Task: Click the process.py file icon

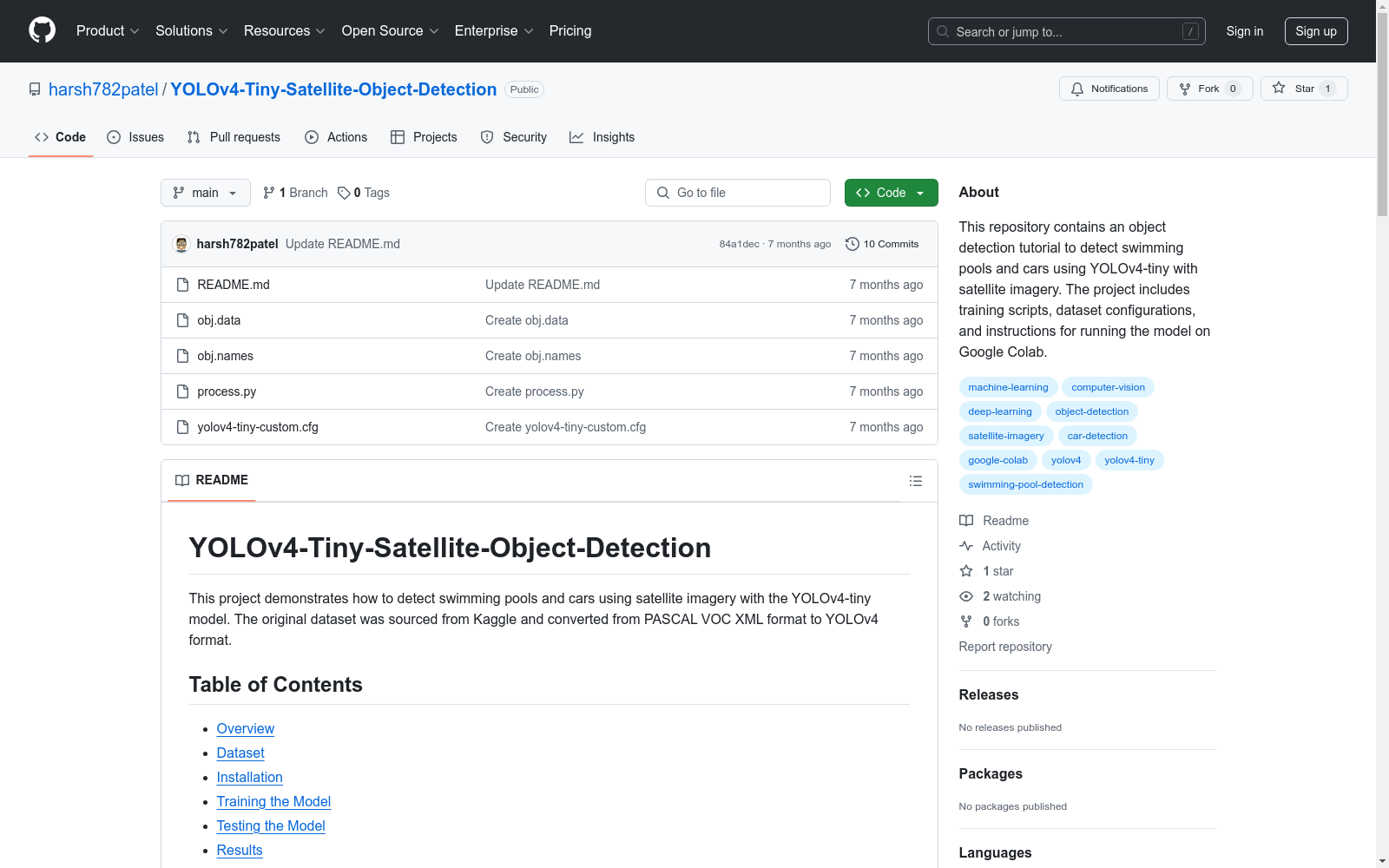Action: tap(182, 391)
